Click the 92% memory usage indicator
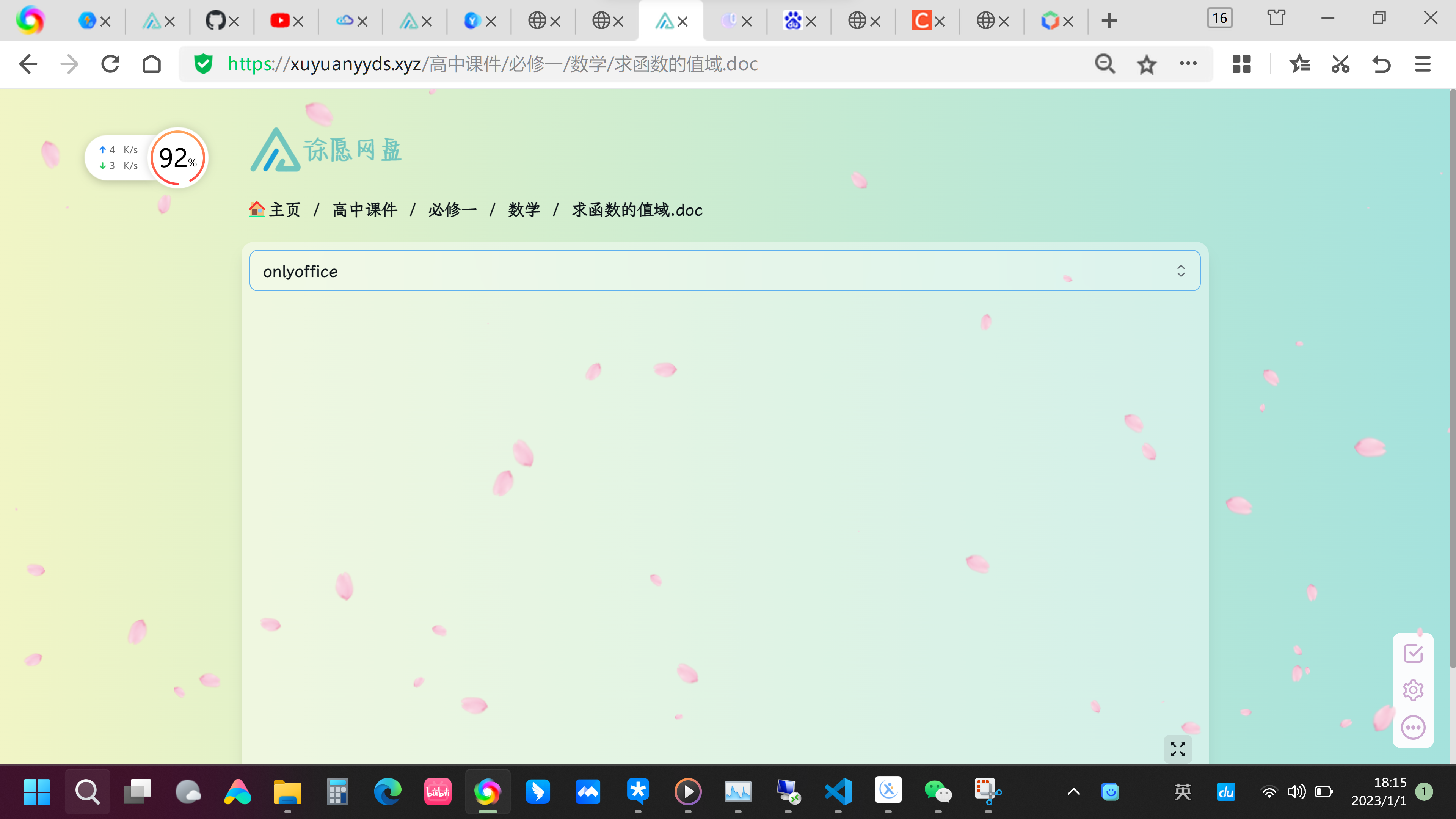The height and width of the screenshot is (819, 1456). tap(178, 158)
